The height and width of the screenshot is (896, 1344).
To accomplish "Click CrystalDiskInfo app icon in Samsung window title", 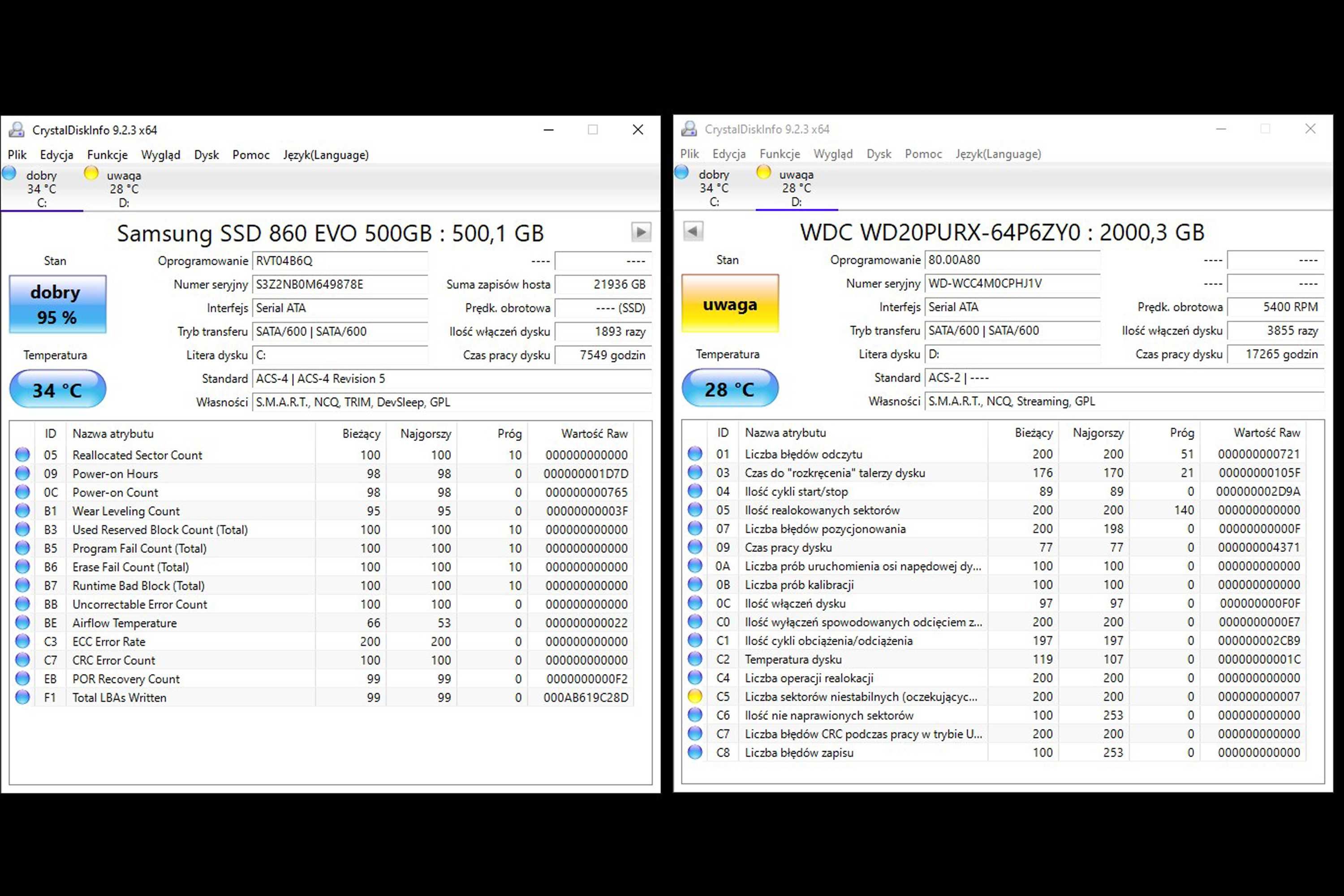I will (17, 130).
